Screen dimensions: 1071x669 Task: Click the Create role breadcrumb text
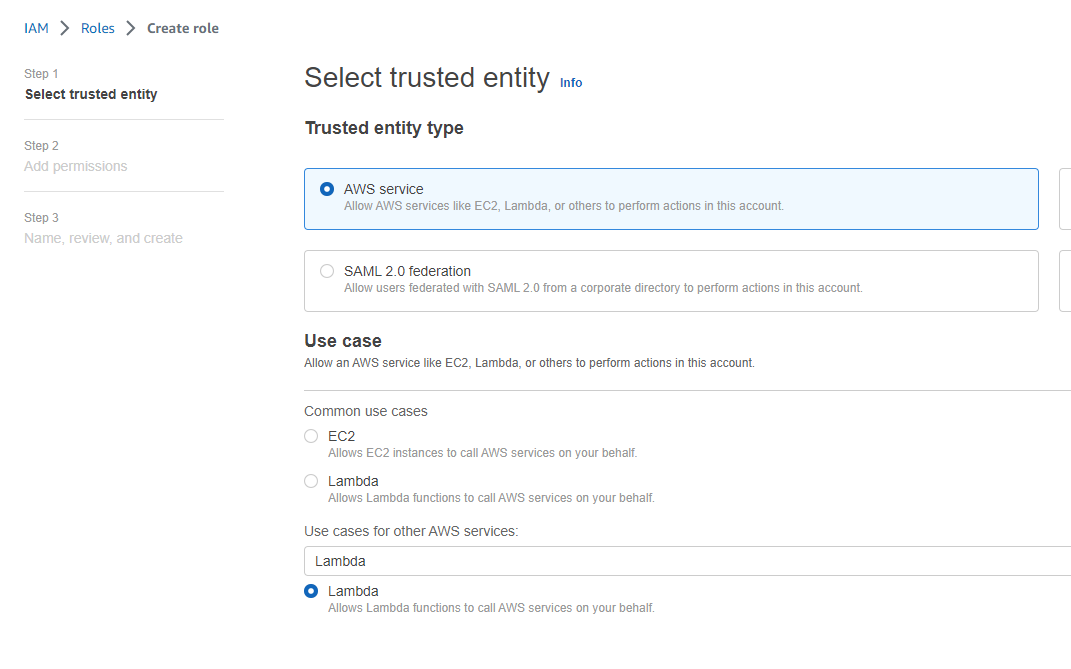click(x=183, y=28)
